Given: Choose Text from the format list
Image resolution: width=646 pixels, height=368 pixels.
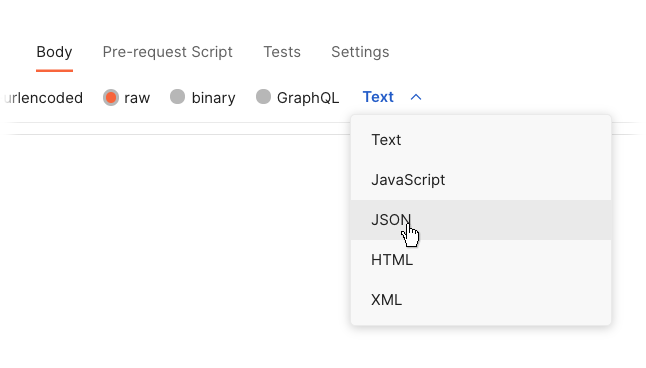Looking at the screenshot, I should coord(481,140).
